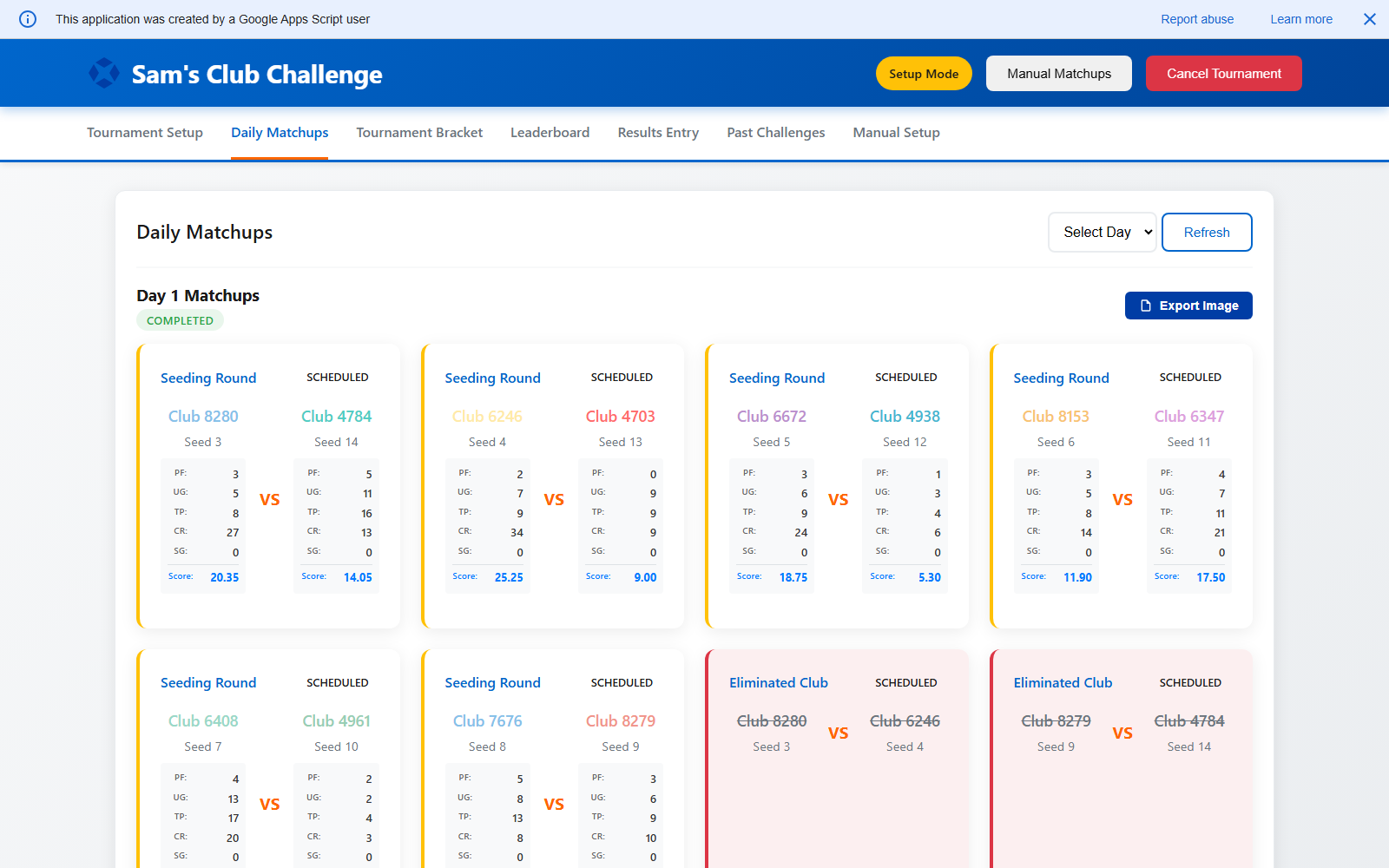Click the COMPLETED status badge
Image resolution: width=1389 pixels, height=868 pixels.
click(180, 319)
